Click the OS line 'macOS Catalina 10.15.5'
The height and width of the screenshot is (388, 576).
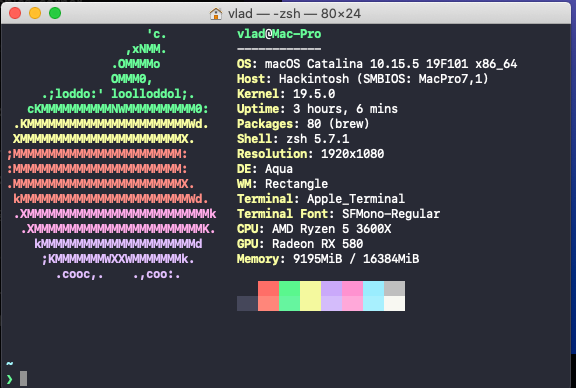click(377, 64)
